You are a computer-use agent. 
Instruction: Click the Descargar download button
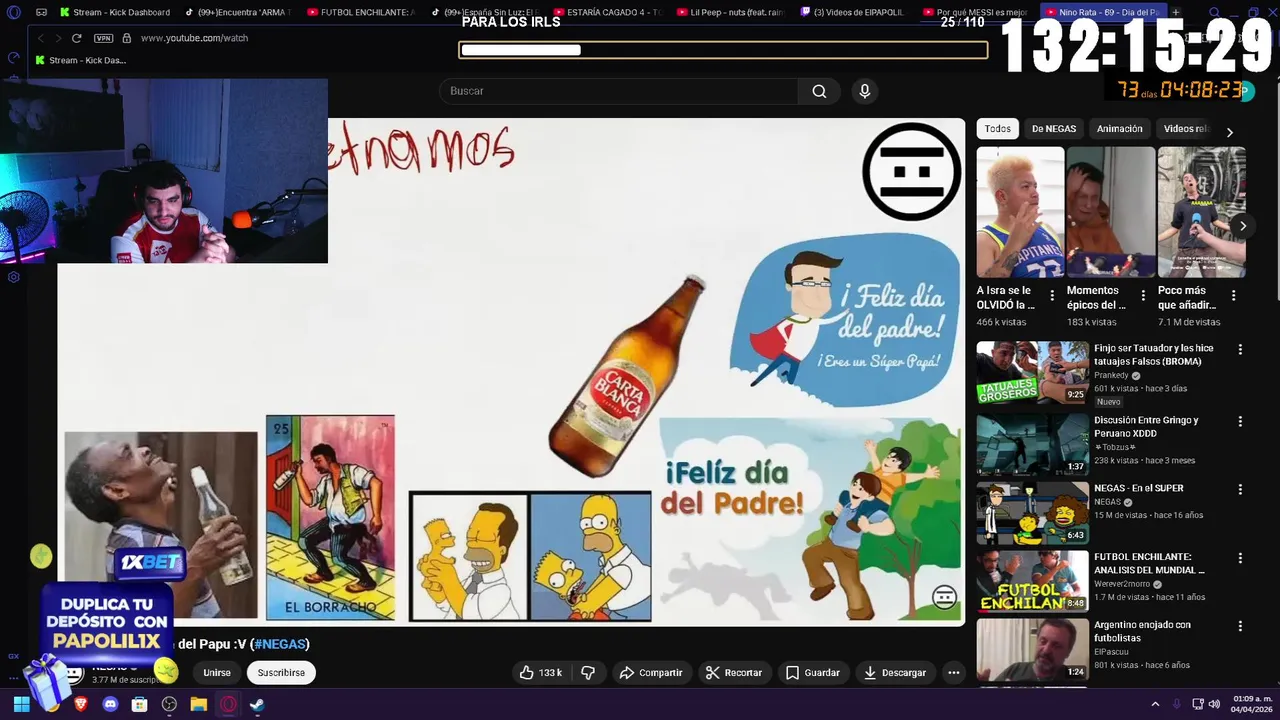point(895,673)
